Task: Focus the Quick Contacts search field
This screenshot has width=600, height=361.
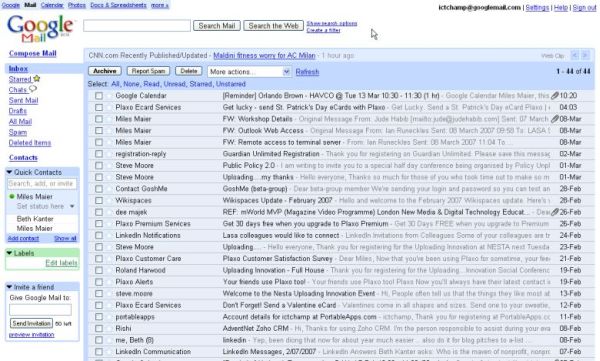Action: 42,184
